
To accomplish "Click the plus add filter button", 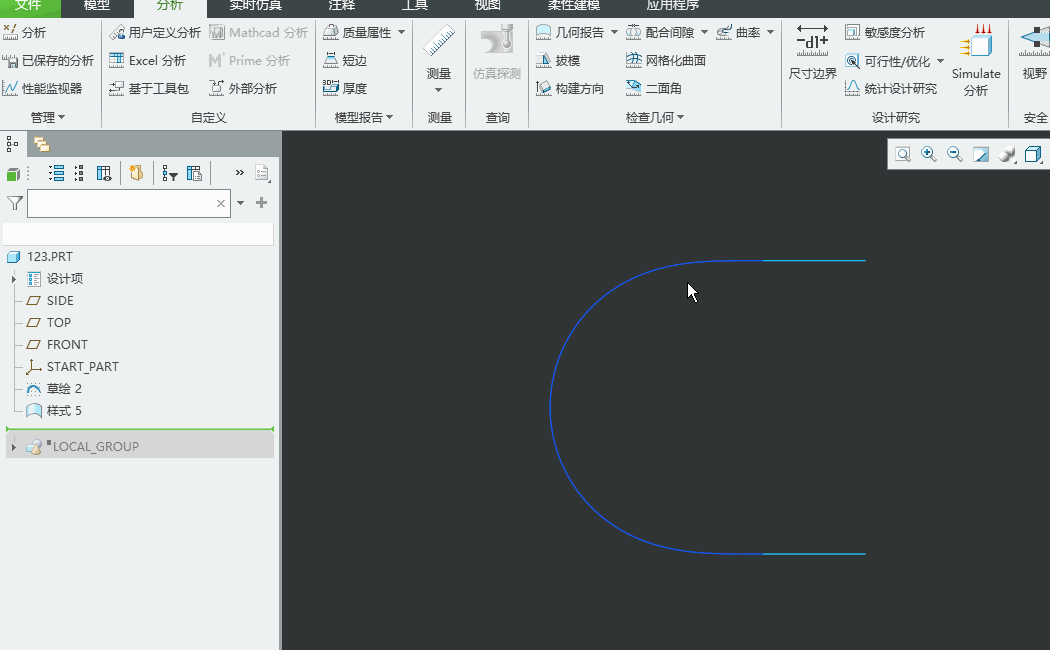I will (x=262, y=203).
